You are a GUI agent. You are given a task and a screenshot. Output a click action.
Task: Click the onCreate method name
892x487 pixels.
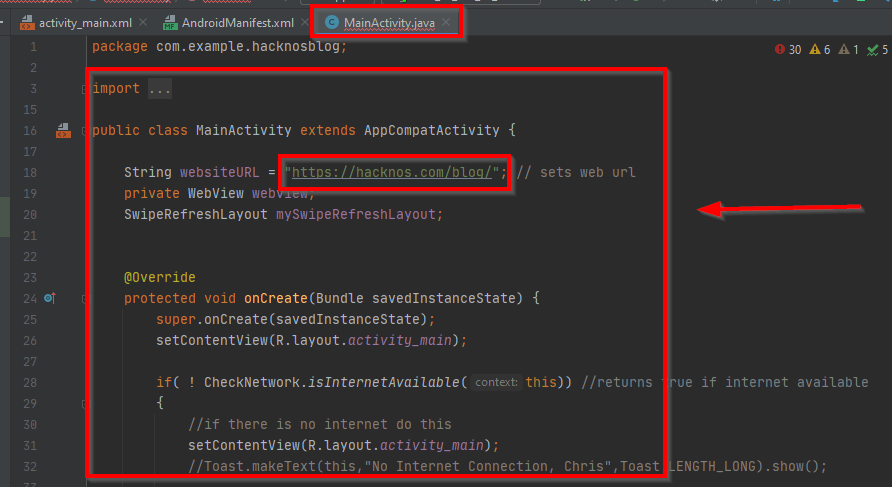276,298
